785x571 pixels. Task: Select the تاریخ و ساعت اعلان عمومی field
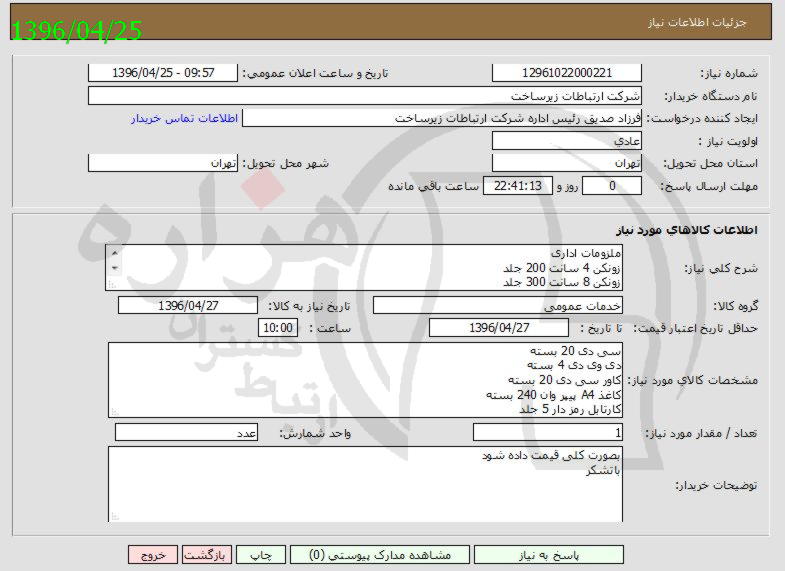tap(163, 73)
